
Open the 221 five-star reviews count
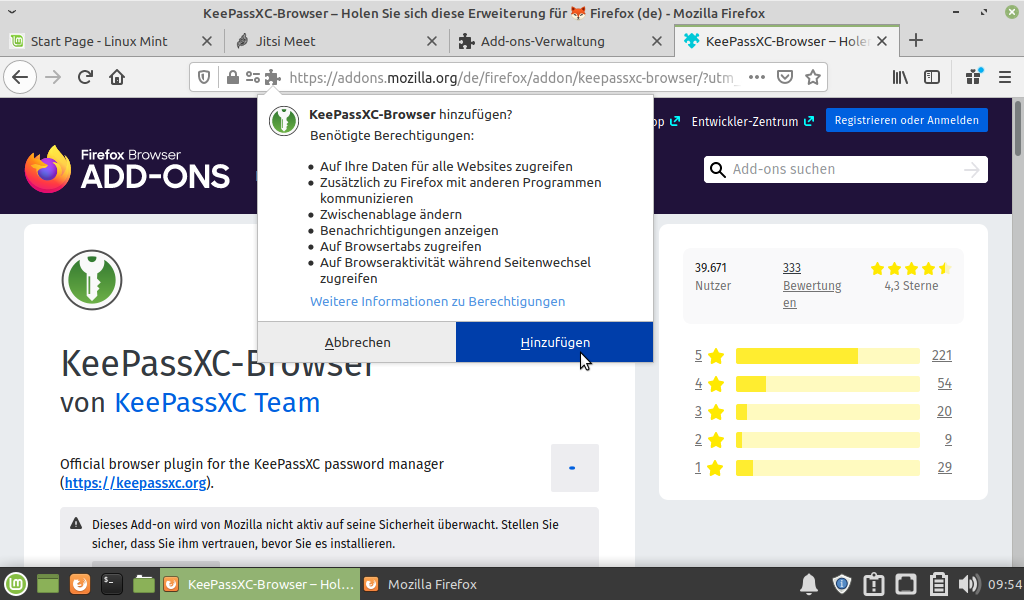[942, 356]
